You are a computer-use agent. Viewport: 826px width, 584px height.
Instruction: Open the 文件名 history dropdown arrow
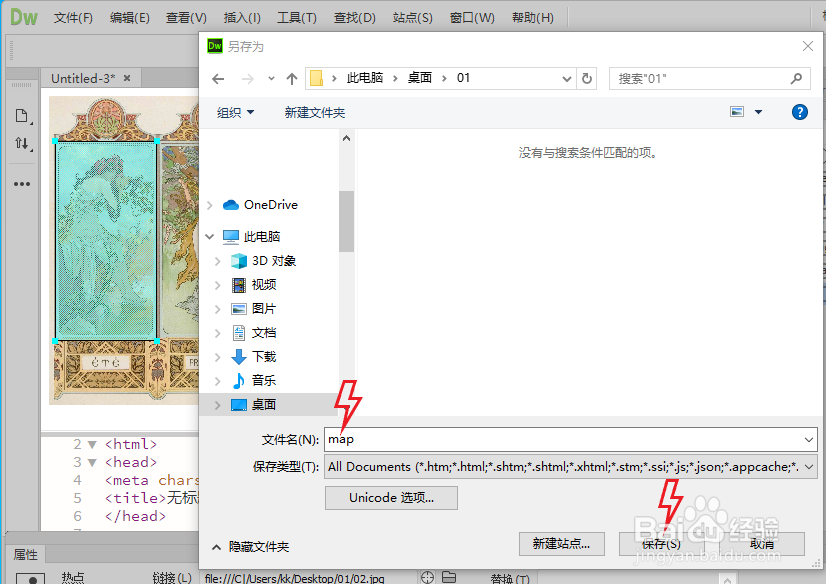(809, 439)
